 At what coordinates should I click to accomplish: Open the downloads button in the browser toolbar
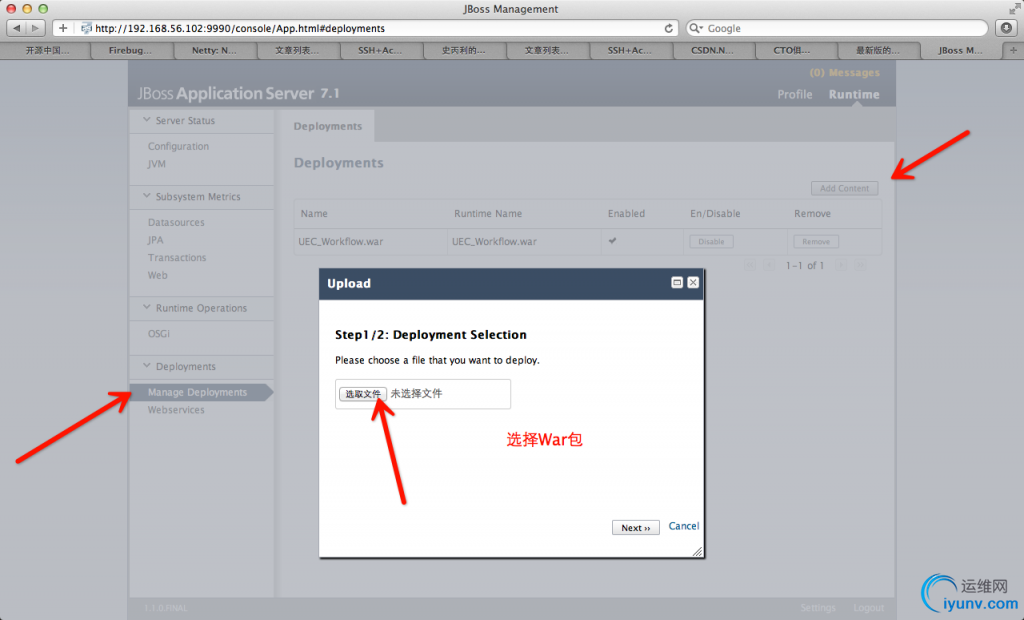pyautogui.click(x=1006, y=28)
